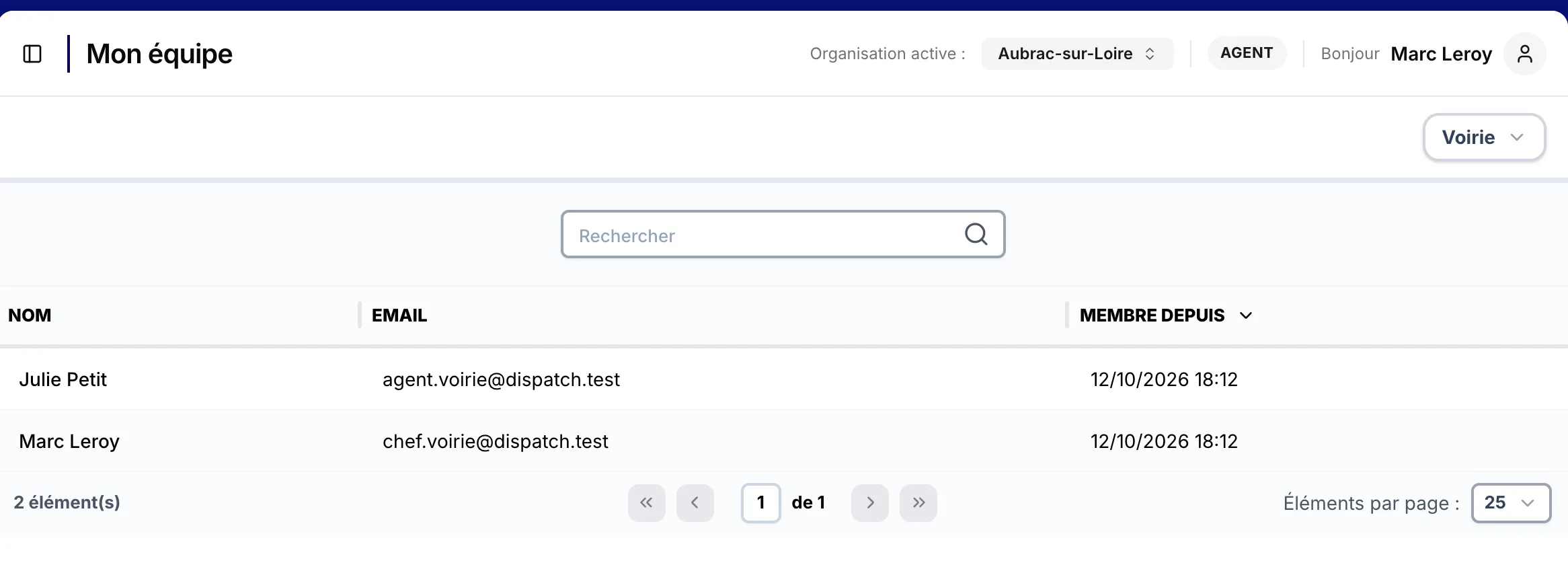
Task: Select the Julie Petit row
Action: click(x=784, y=379)
